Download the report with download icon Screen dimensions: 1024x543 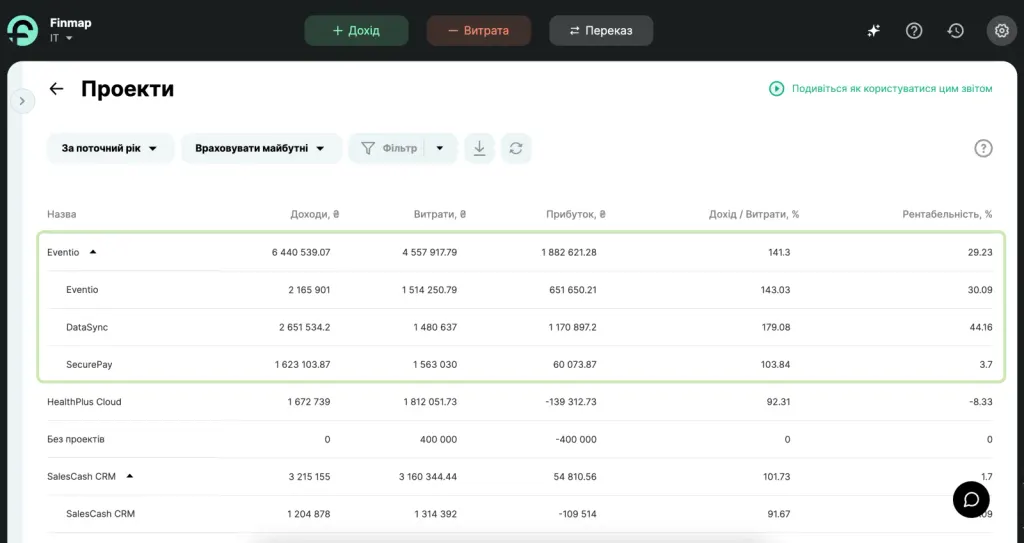[479, 148]
